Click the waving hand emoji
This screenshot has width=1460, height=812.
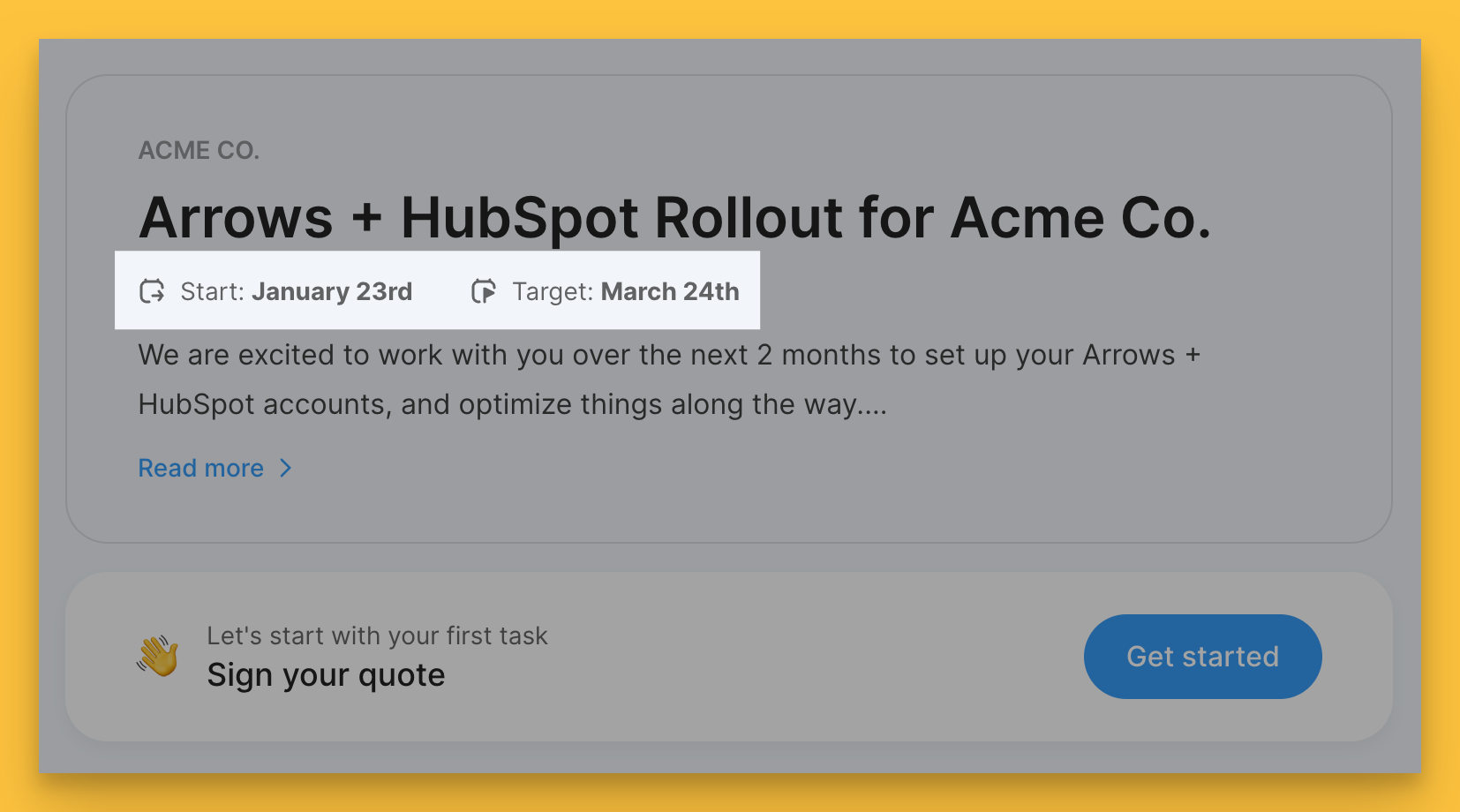click(158, 657)
